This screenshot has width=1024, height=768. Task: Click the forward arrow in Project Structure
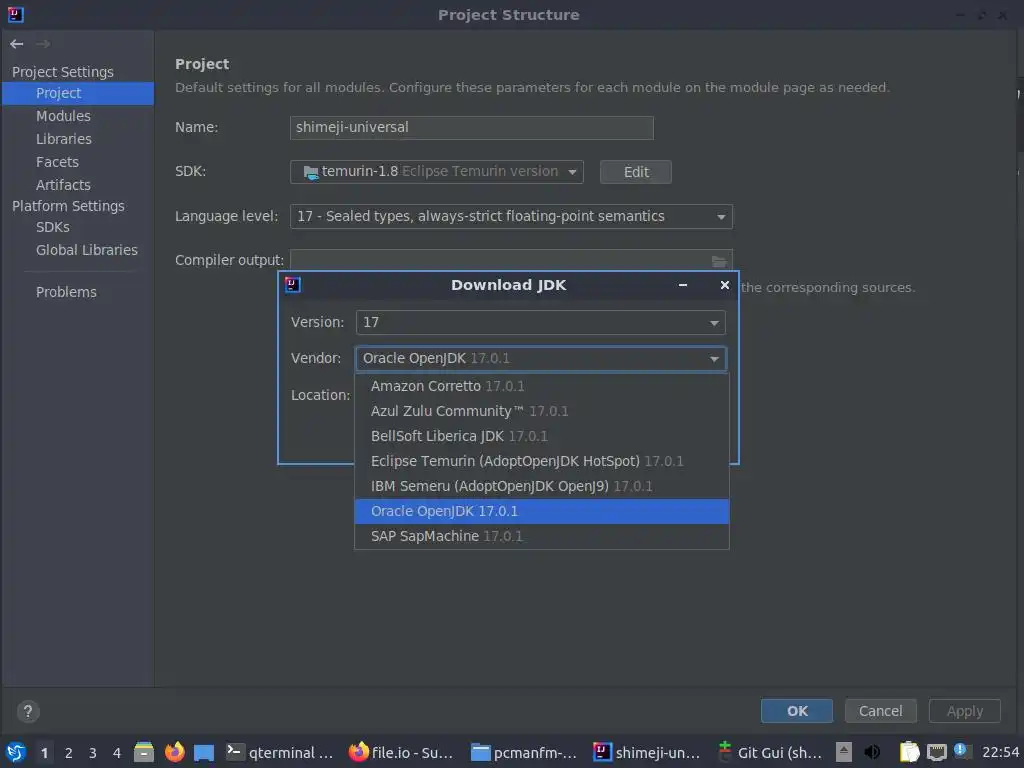pos(43,44)
